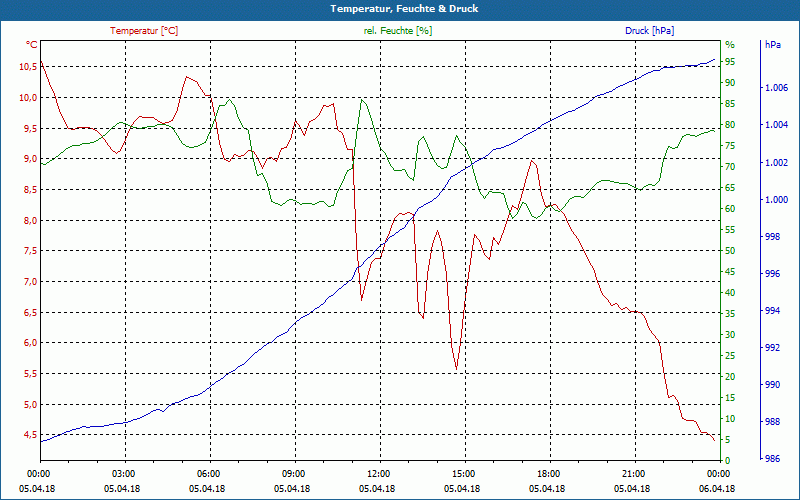Click the '5,5' temperature axis tick
Viewport: 800px width, 500px height.
point(30,373)
